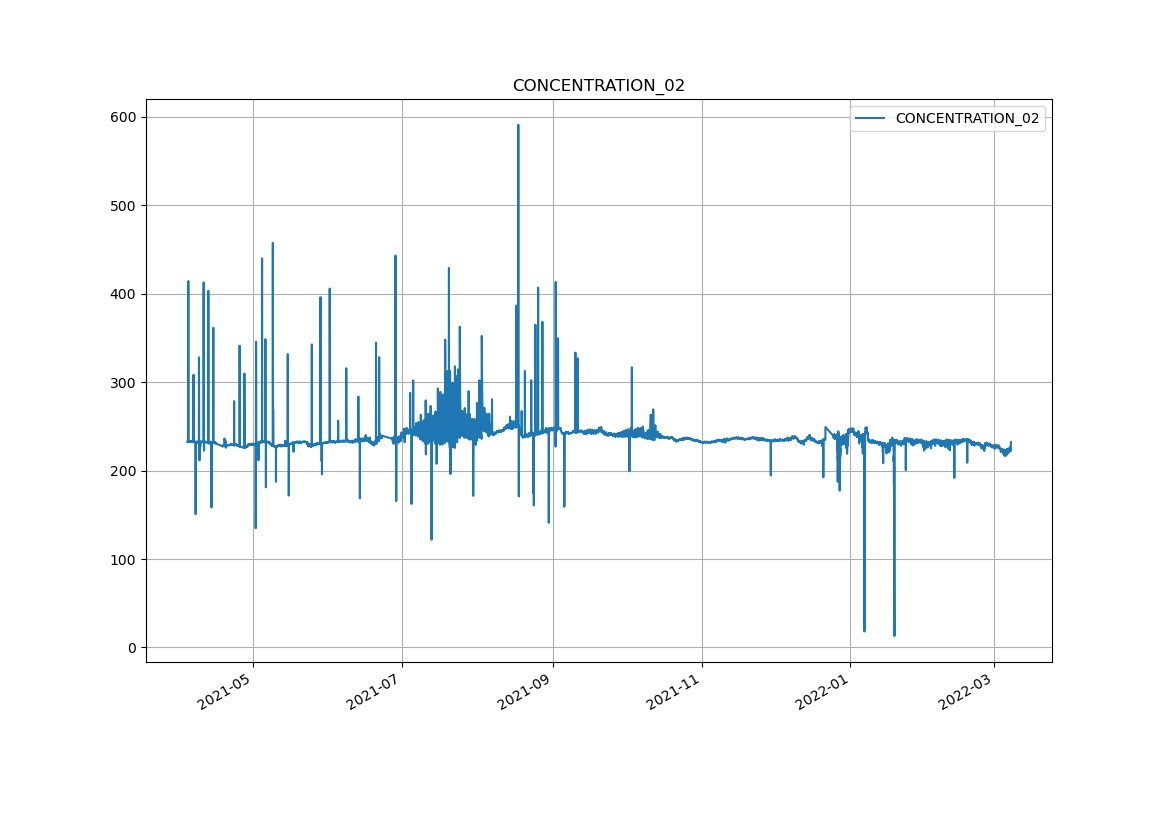Click the 500 y-axis tick label
Viewport: 1169px width, 827px height.
click(x=124, y=206)
